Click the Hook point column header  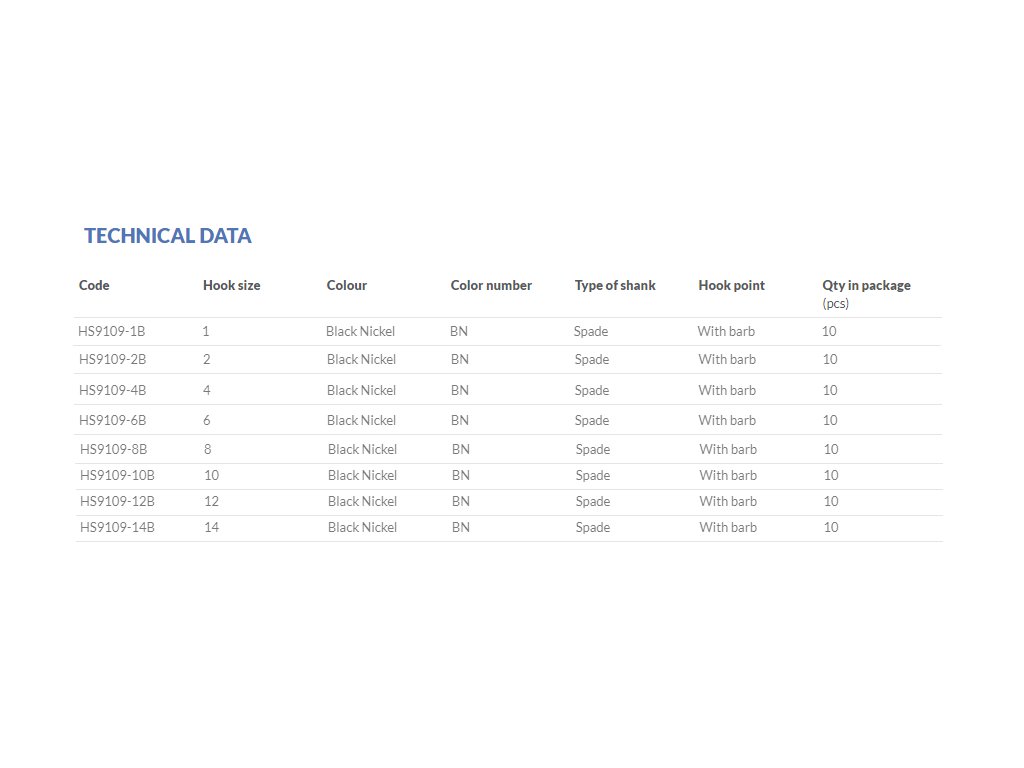[x=731, y=285]
